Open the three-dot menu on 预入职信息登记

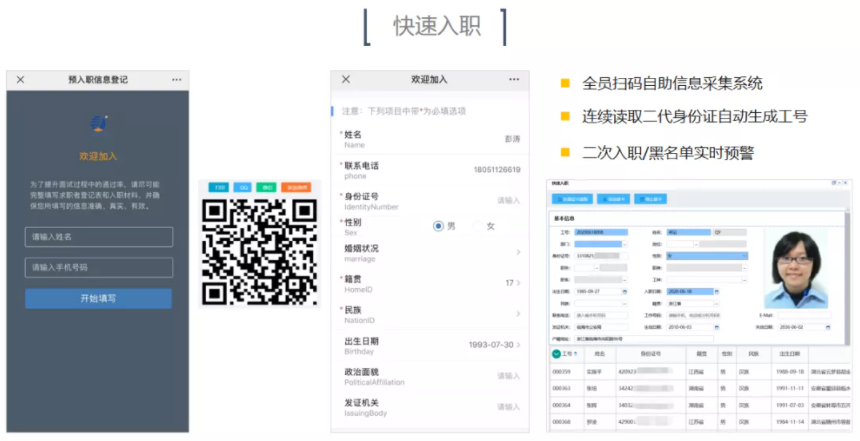[177, 79]
